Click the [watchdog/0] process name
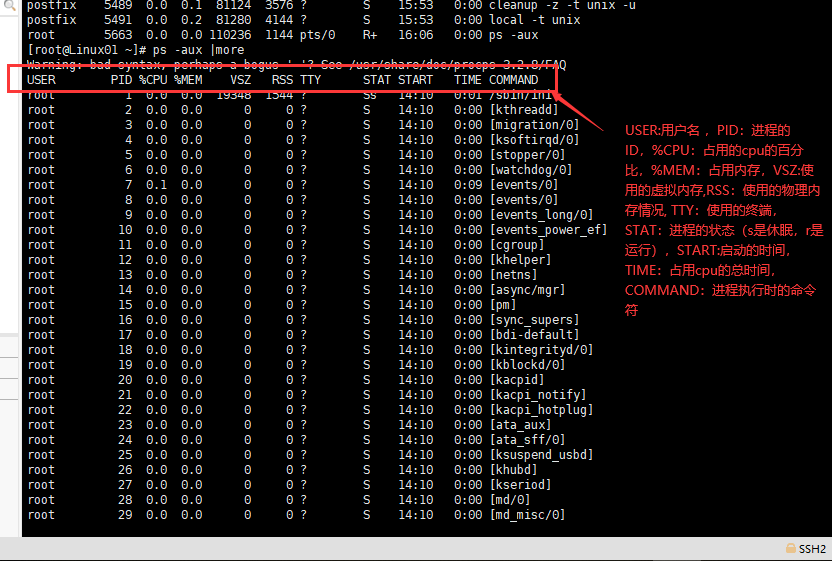Viewport: 832px width, 561px height. click(531, 170)
